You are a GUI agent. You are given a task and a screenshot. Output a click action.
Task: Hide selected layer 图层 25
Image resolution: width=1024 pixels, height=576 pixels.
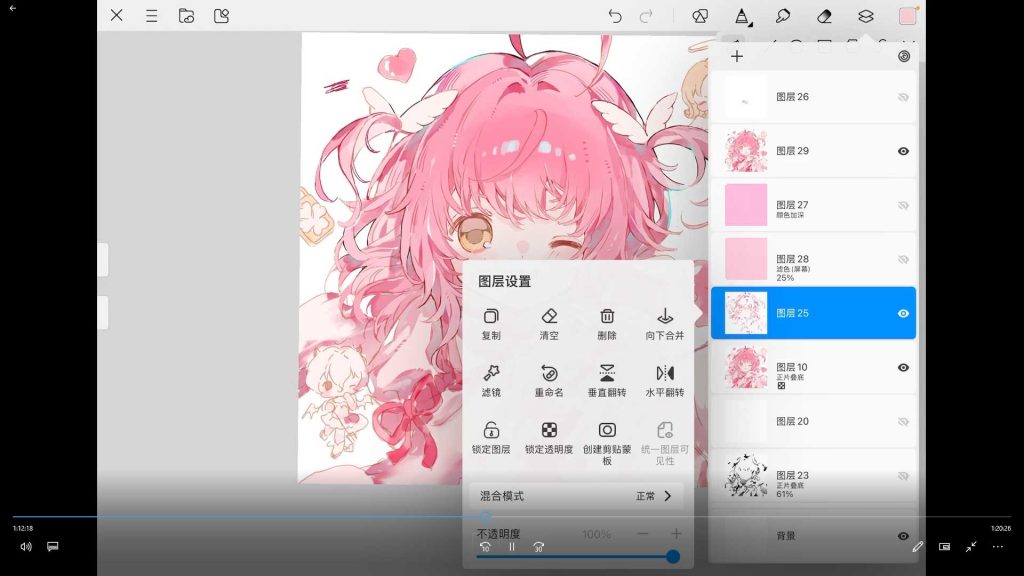click(x=903, y=313)
